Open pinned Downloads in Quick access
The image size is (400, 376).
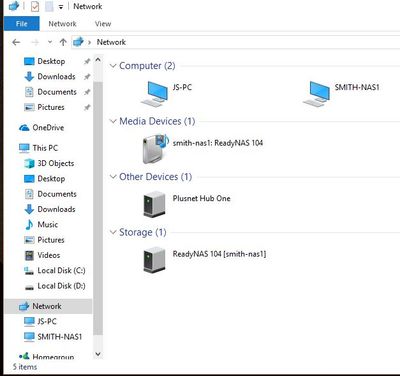[x=56, y=77]
